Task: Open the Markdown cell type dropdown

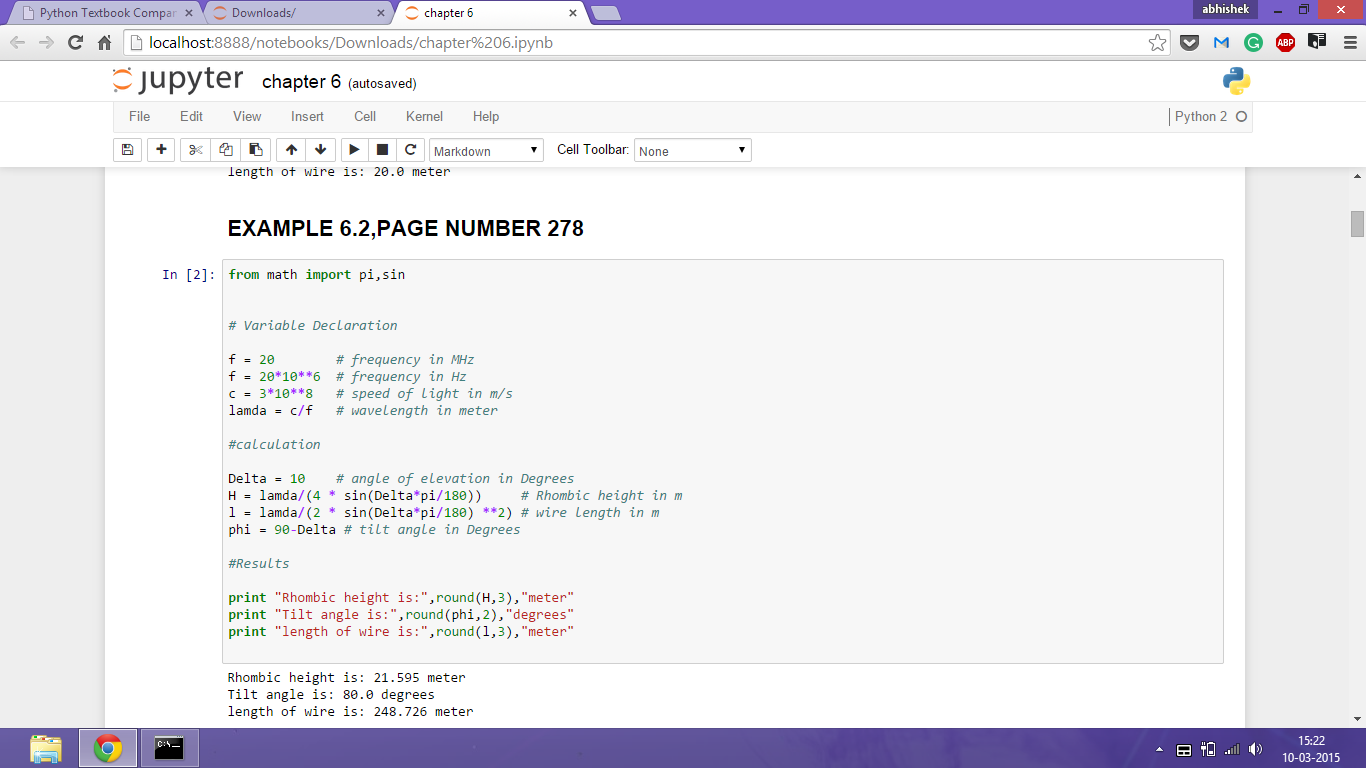Action: pyautogui.click(x=486, y=151)
